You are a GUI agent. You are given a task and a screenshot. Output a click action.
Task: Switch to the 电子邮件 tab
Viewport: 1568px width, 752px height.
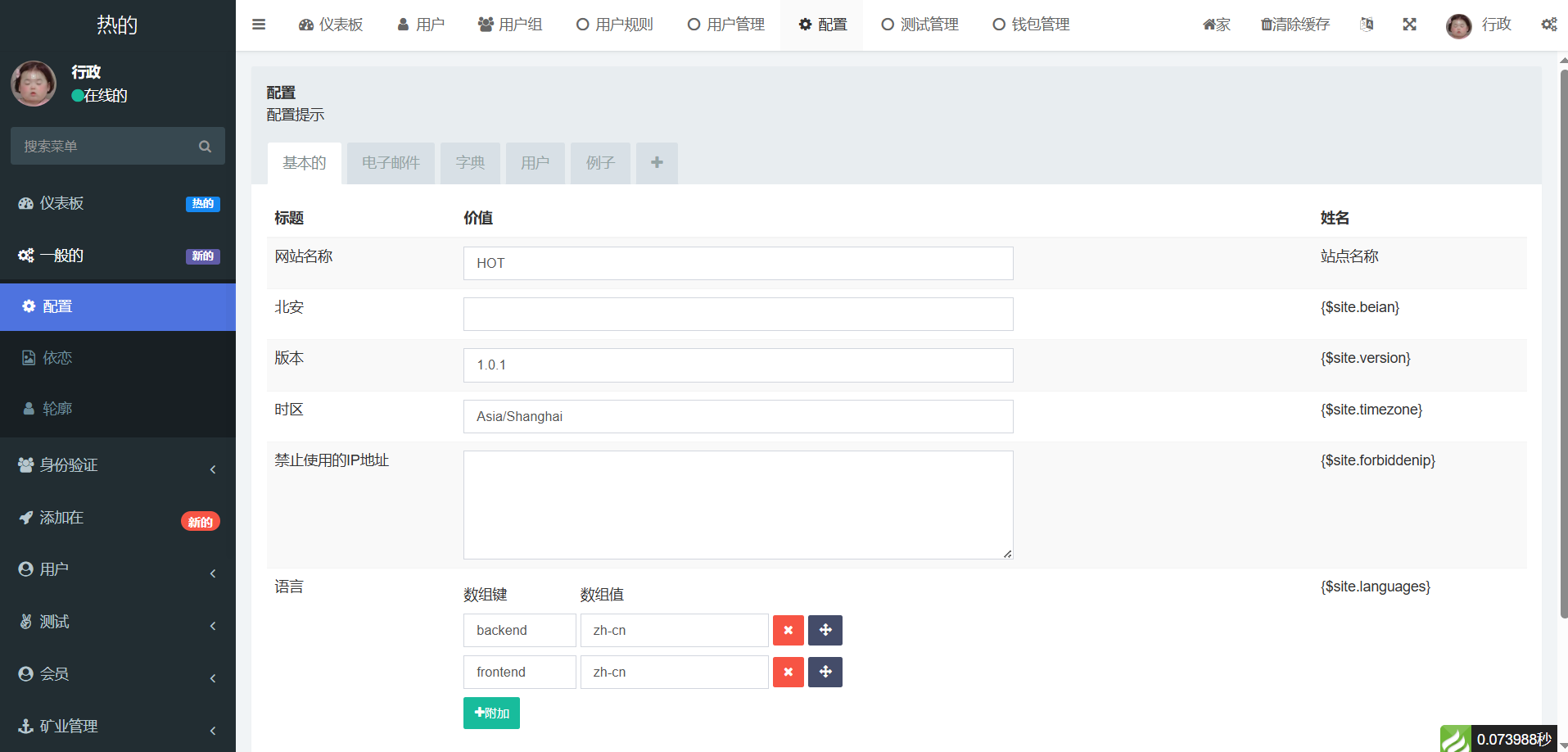[x=391, y=163]
